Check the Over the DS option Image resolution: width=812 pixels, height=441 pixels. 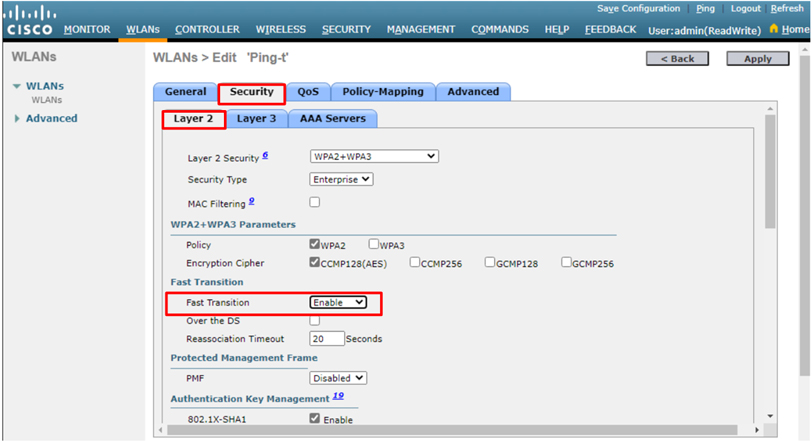coord(315,320)
